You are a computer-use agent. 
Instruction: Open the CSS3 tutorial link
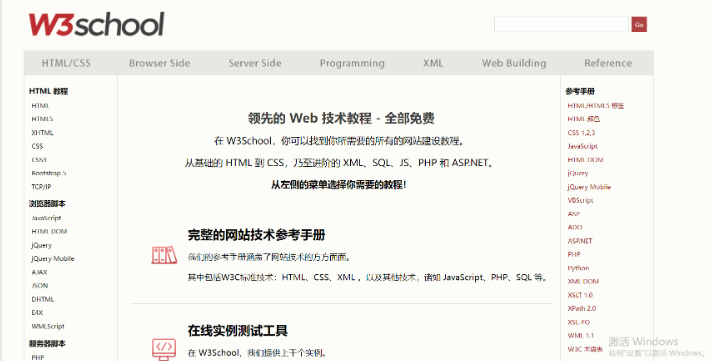[x=39, y=160]
